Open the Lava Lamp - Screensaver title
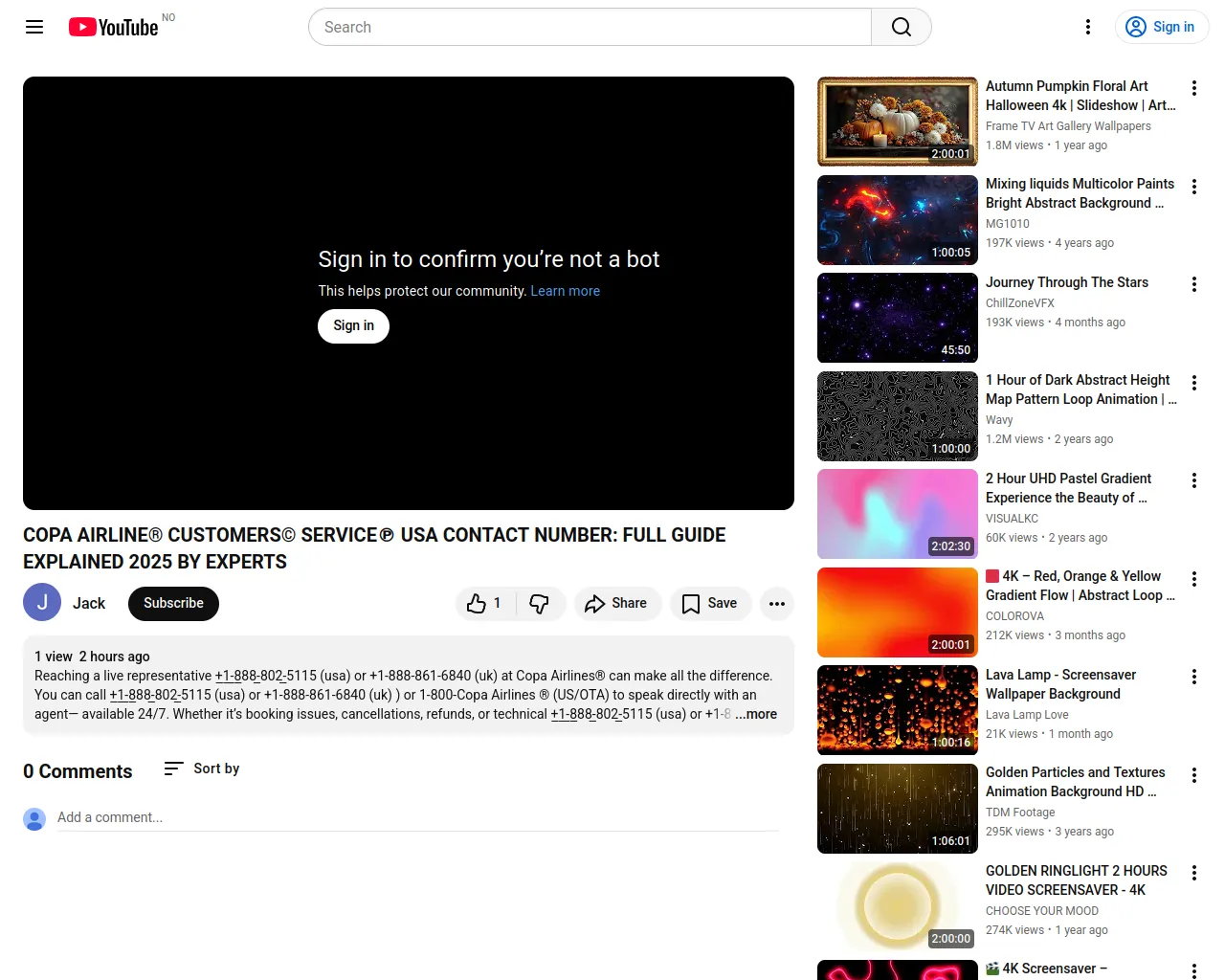Image resolution: width=1225 pixels, height=980 pixels. coord(1061,684)
